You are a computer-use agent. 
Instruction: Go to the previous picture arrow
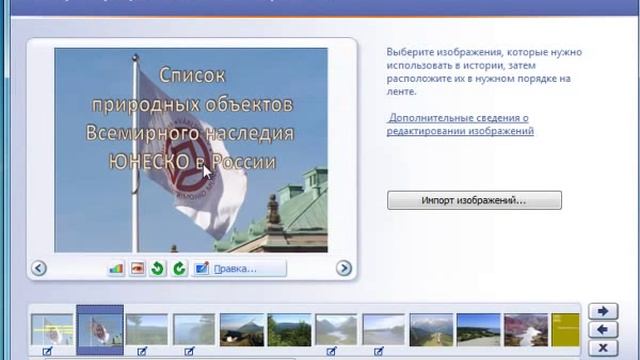(x=39, y=268)
